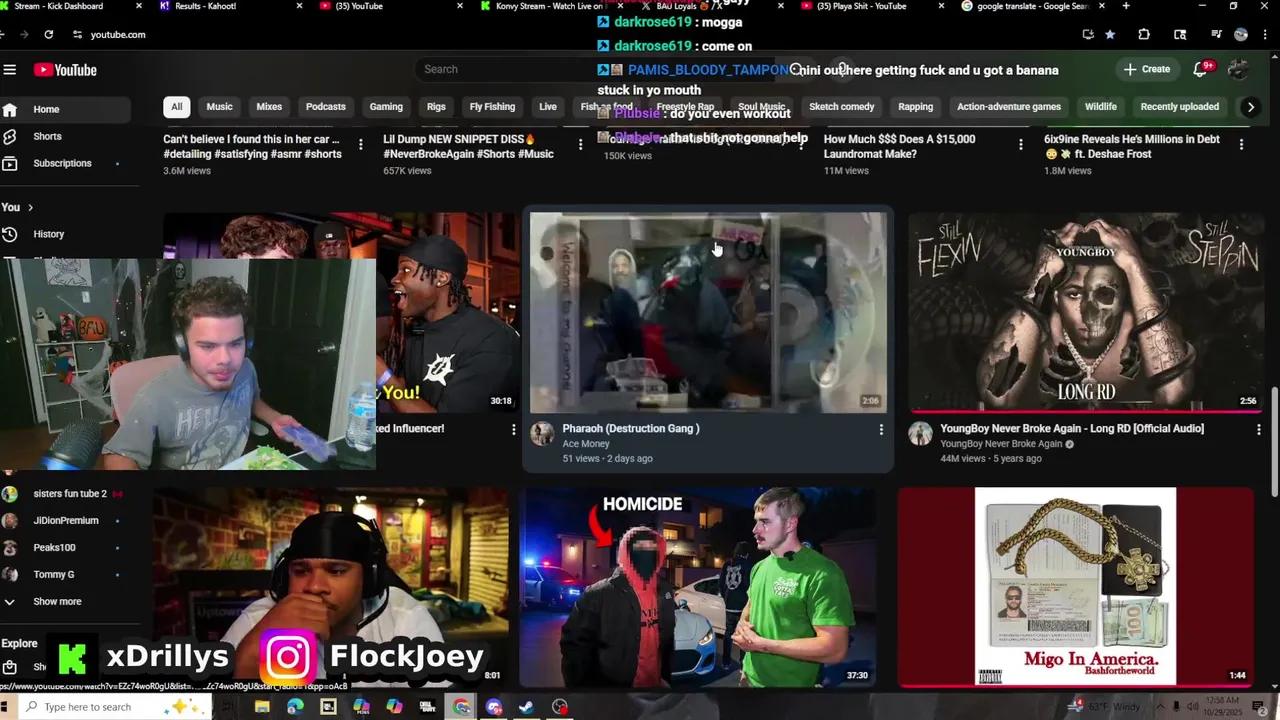Open Subscriptions in the sidebar
This screenshot has height=720, width=1280.
pos(66,163)
